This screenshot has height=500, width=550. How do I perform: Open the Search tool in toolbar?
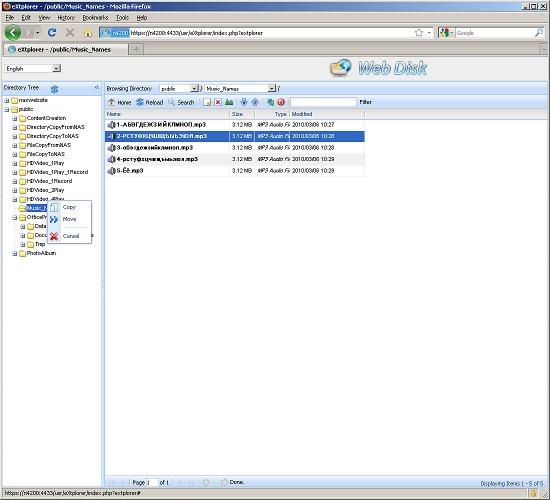(181, 102)
